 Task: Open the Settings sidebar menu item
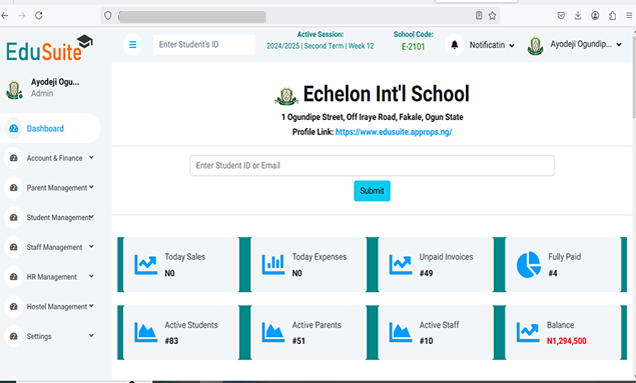50,336
